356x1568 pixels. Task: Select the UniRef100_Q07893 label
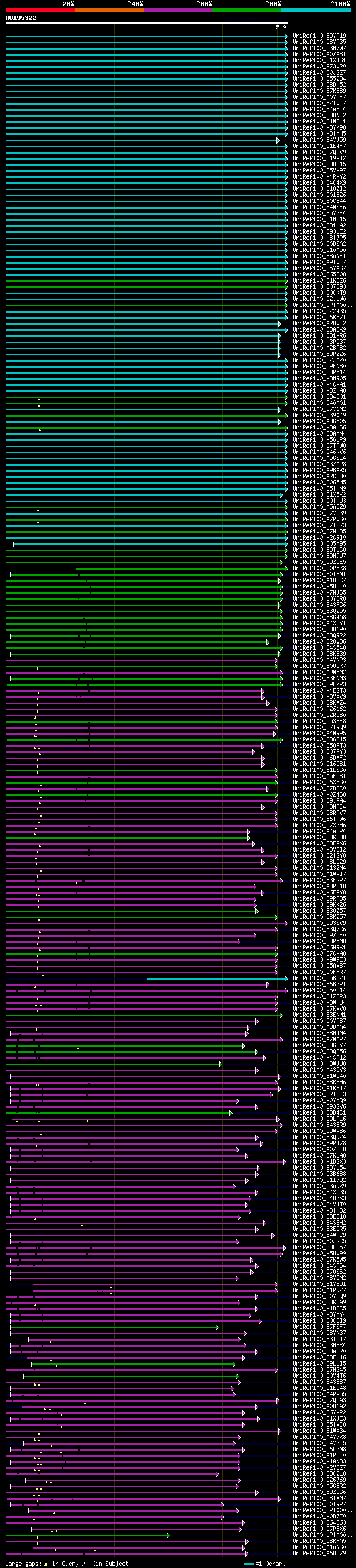click(x=319, y=286)
